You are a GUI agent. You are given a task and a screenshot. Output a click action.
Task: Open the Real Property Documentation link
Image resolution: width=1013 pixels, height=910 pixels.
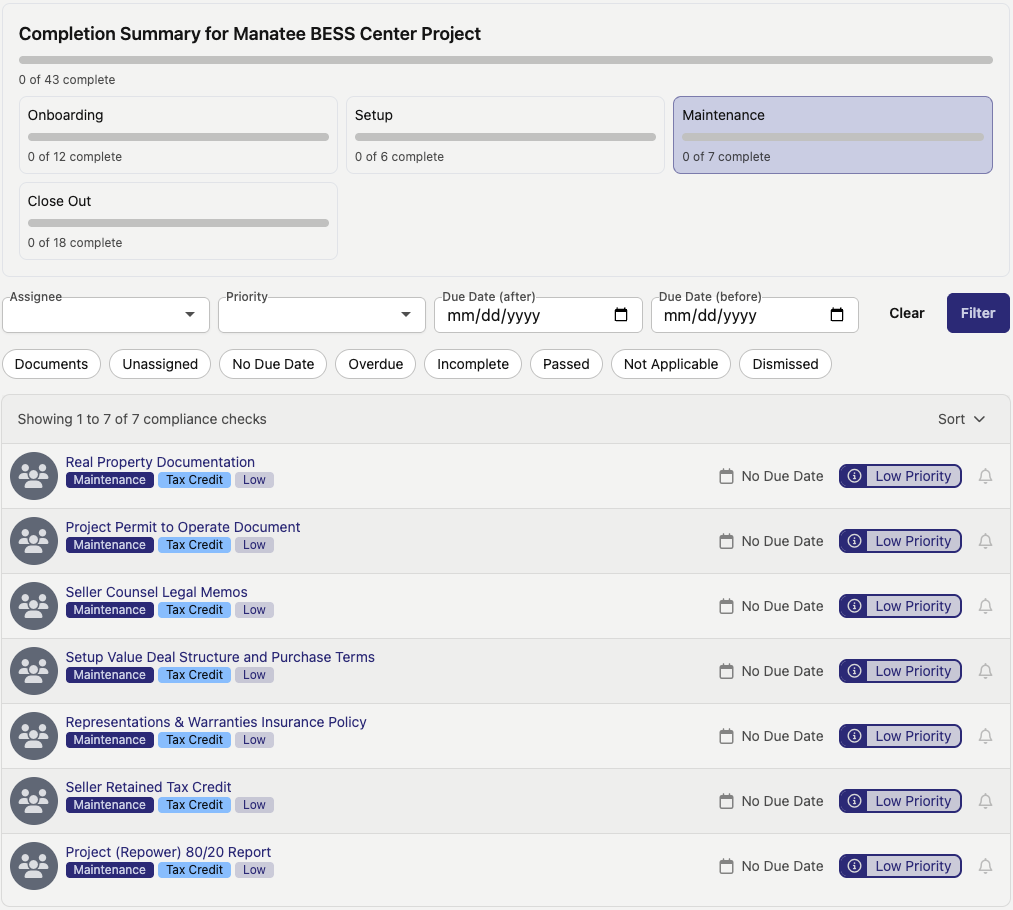(x=160, y=462)
